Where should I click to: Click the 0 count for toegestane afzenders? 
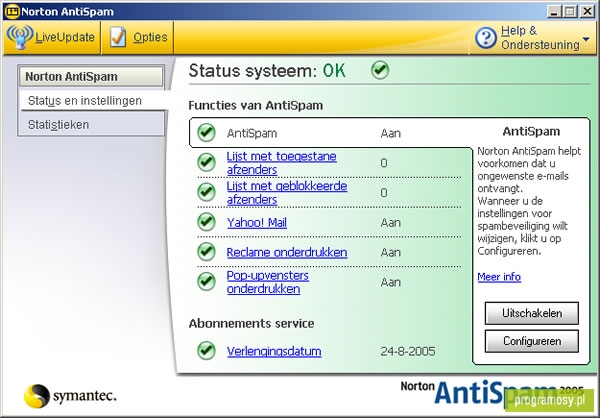point(384,163)
